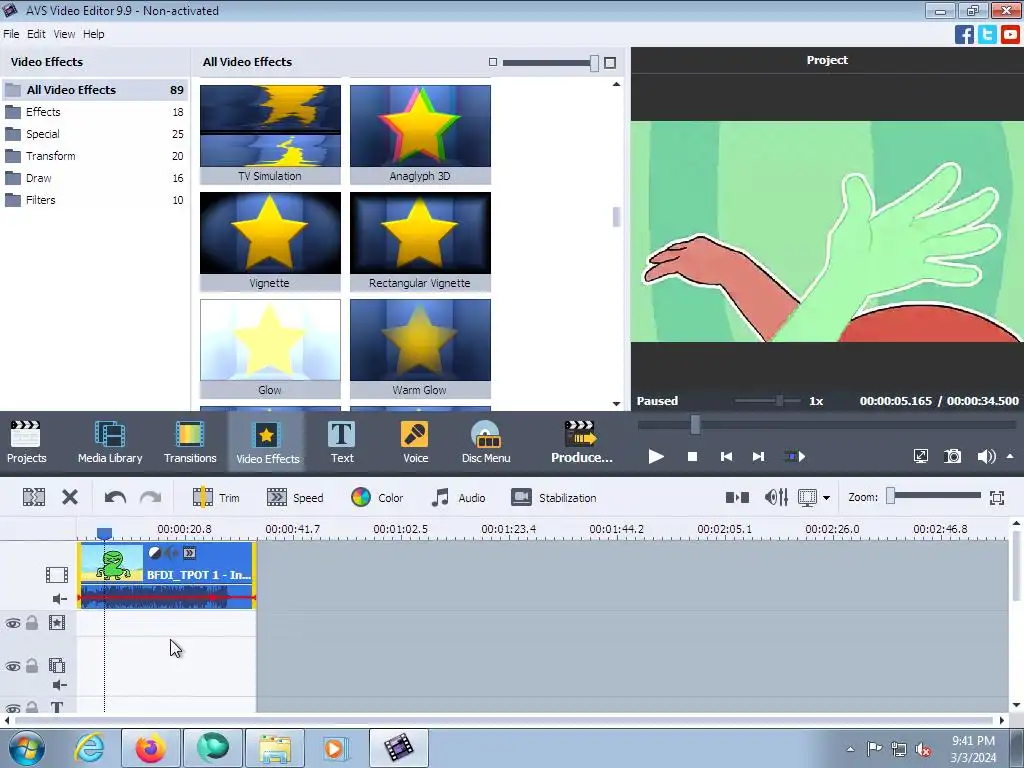Select the BFDI_TPOT 1 clip on timeline
Image resolution: width=1024 pixels, height=768 pixels.
[167, 575]
